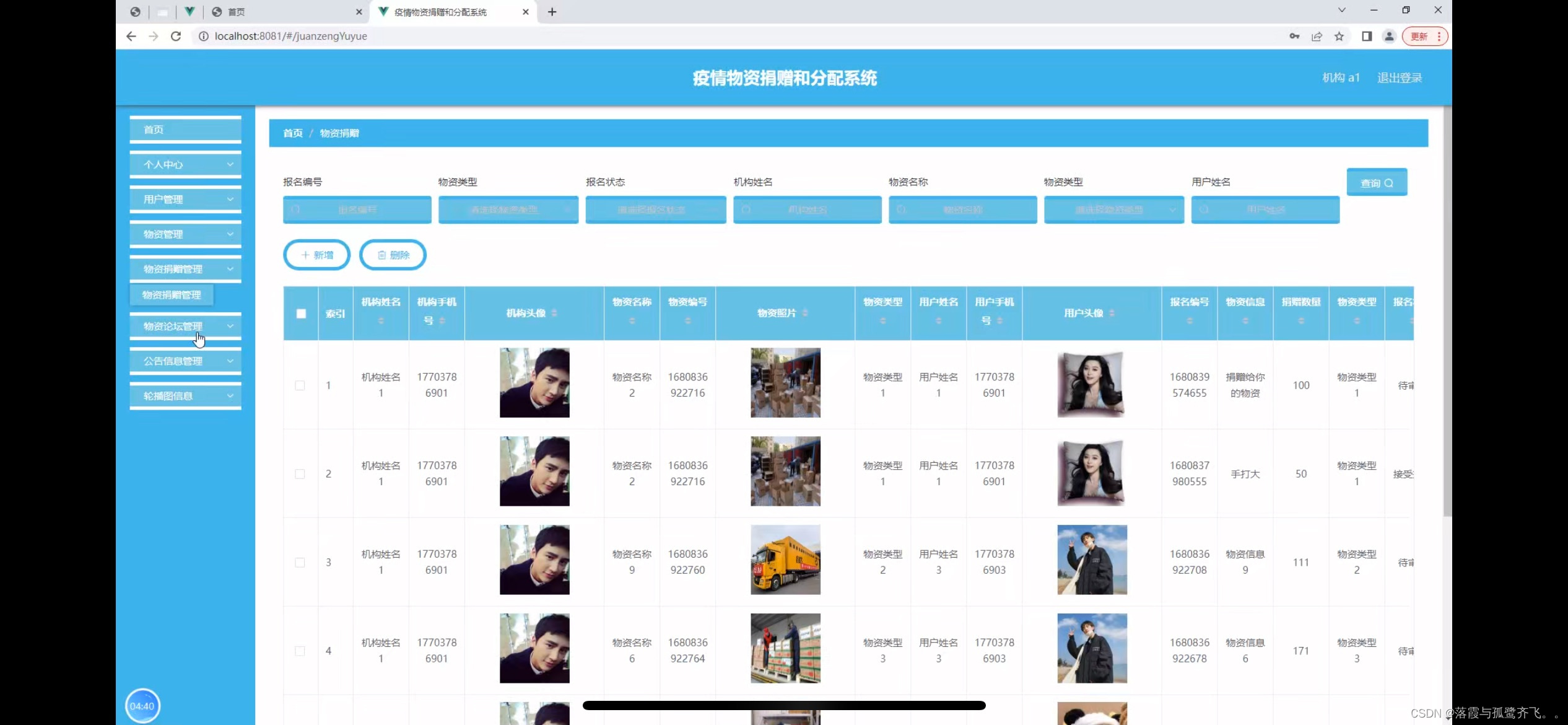Check the checkbox for row 2
Viewport: 1568px width, 725px height.
(x=300, y=474)
